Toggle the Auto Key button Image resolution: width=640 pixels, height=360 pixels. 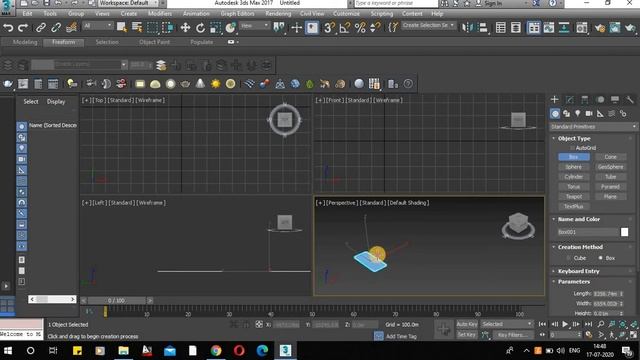tap(467, 324)
